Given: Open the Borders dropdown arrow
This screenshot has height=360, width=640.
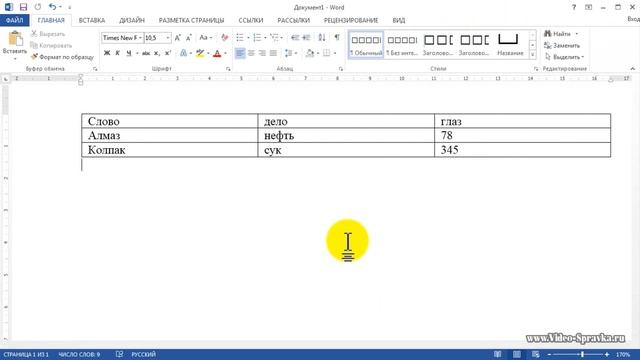Looking at the screenshot, I should [x=335, y=53].
